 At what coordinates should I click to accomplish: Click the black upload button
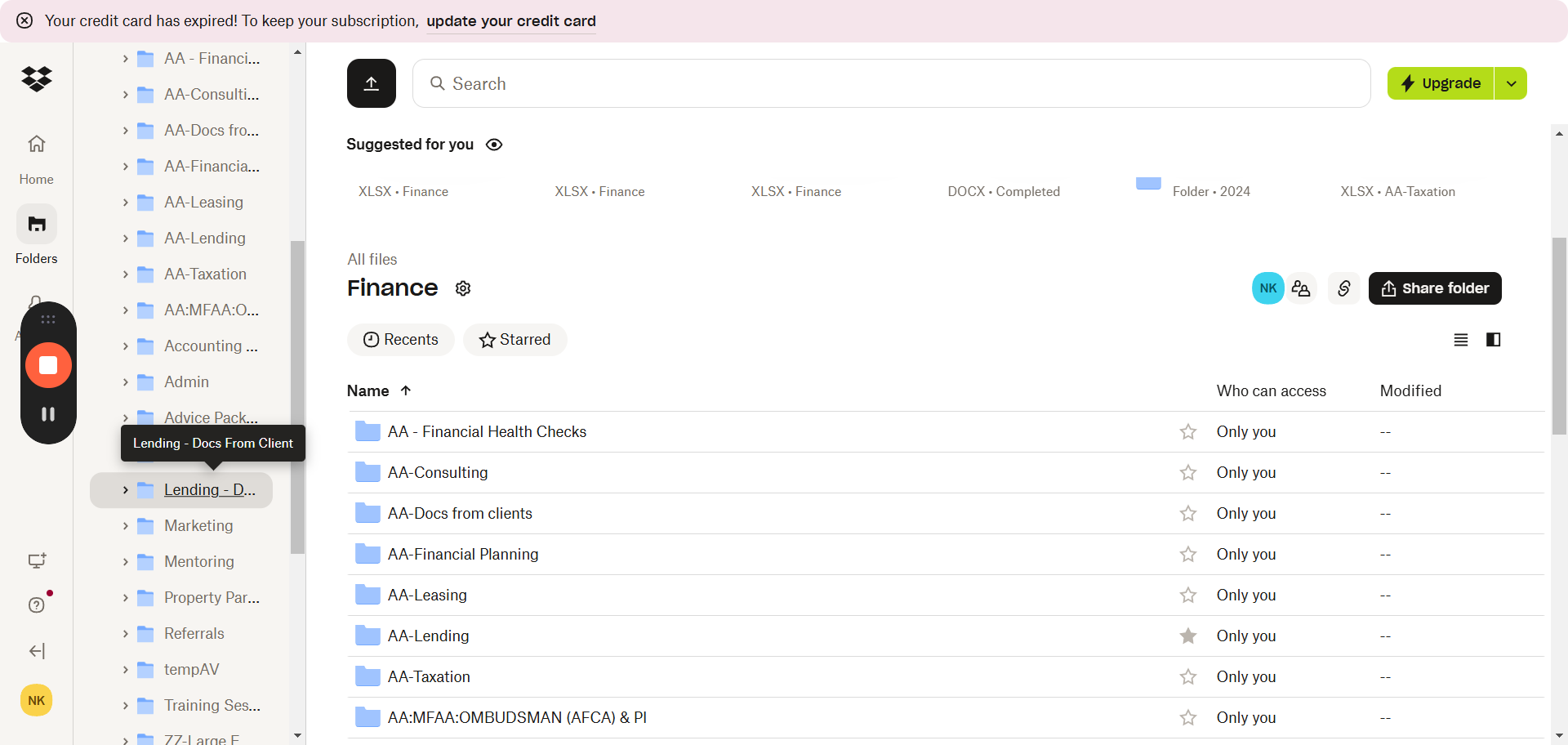(371, 83)
